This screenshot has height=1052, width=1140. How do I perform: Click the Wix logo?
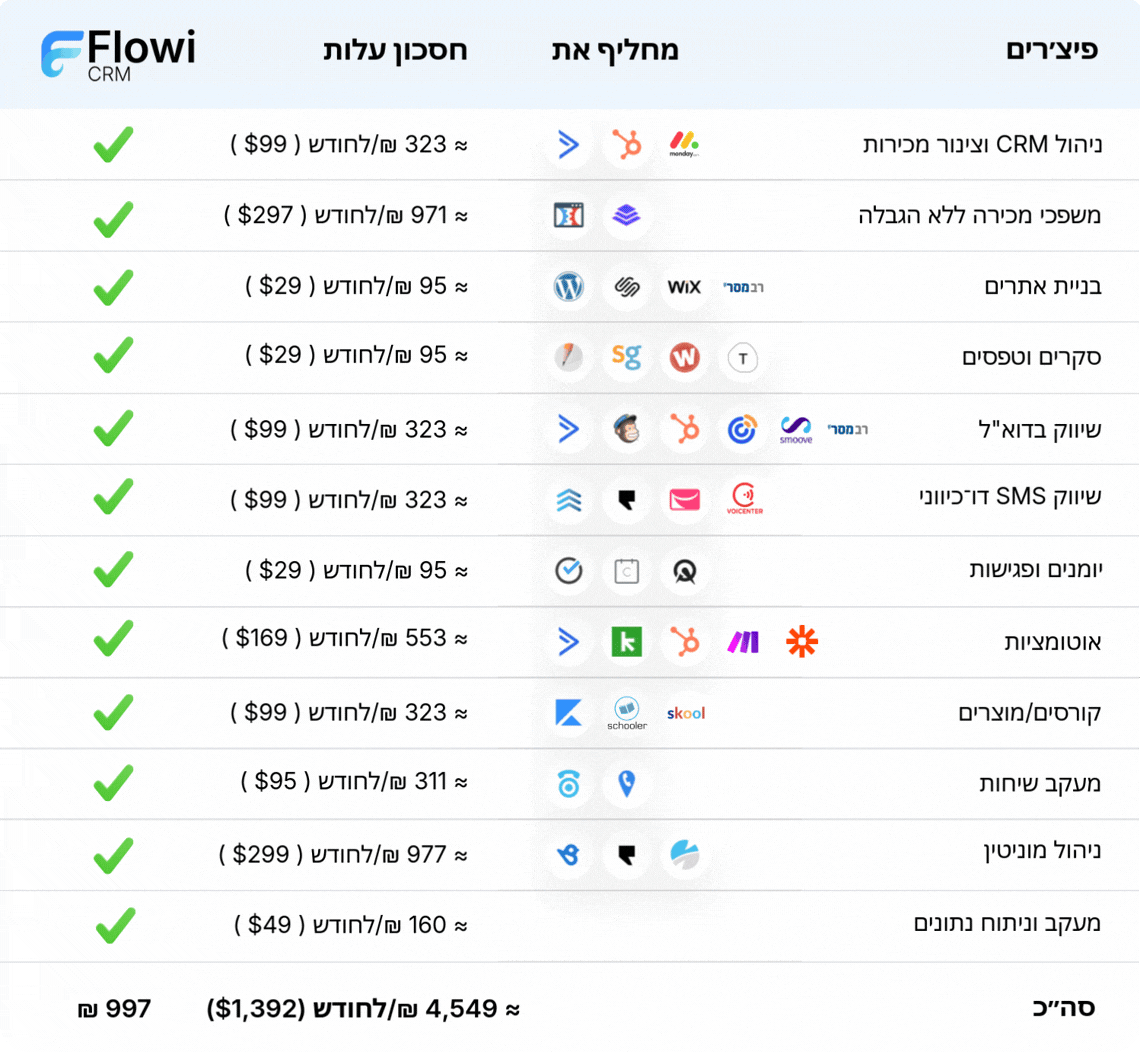684,288
